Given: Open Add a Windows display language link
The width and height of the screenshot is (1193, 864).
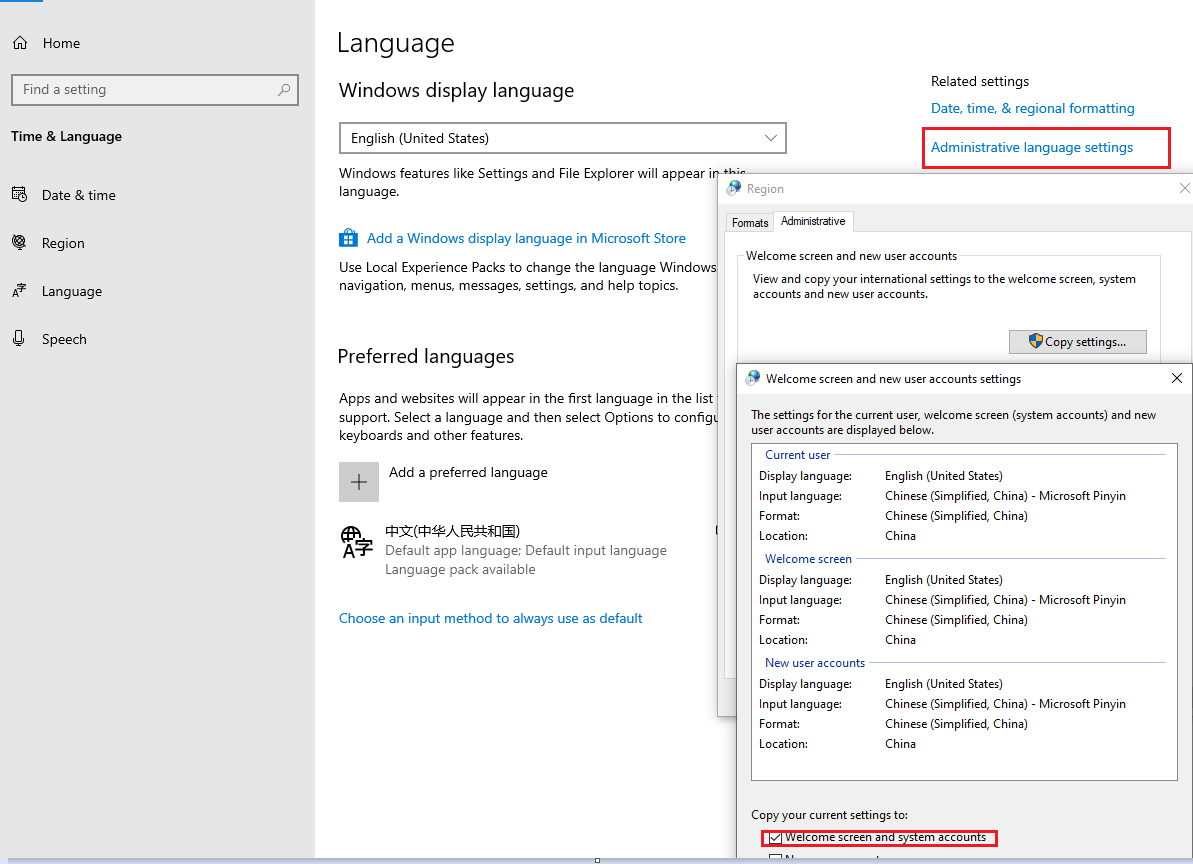Looking at the screenshot, I should [527, 239].
